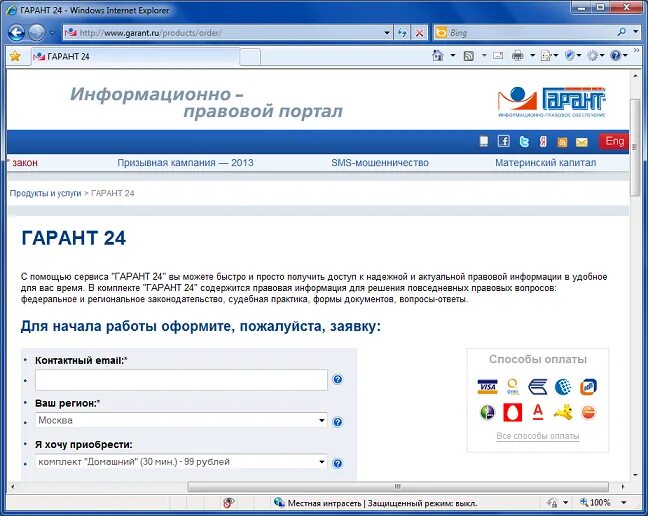Screen dimensions: 648x516
Task: Click the vertical scrollbar down arrow
Action: 636,475
